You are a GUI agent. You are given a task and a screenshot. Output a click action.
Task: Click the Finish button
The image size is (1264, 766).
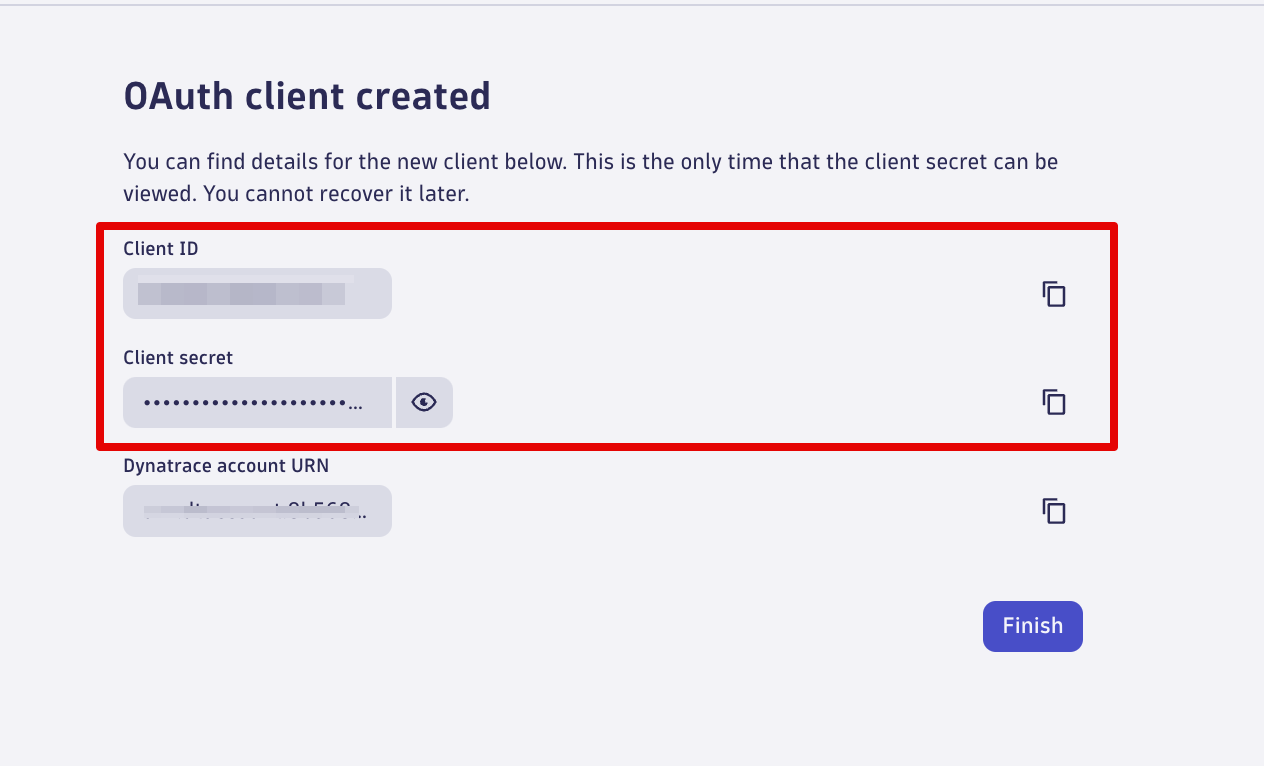1032,626
